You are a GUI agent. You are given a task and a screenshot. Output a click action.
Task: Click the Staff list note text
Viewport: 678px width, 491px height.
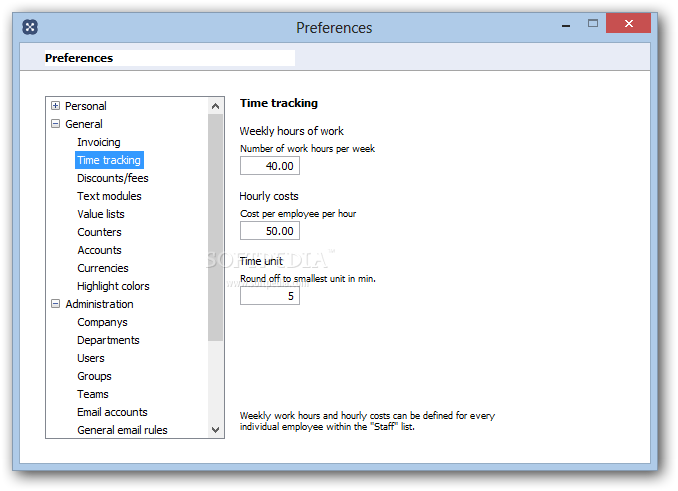367,421
